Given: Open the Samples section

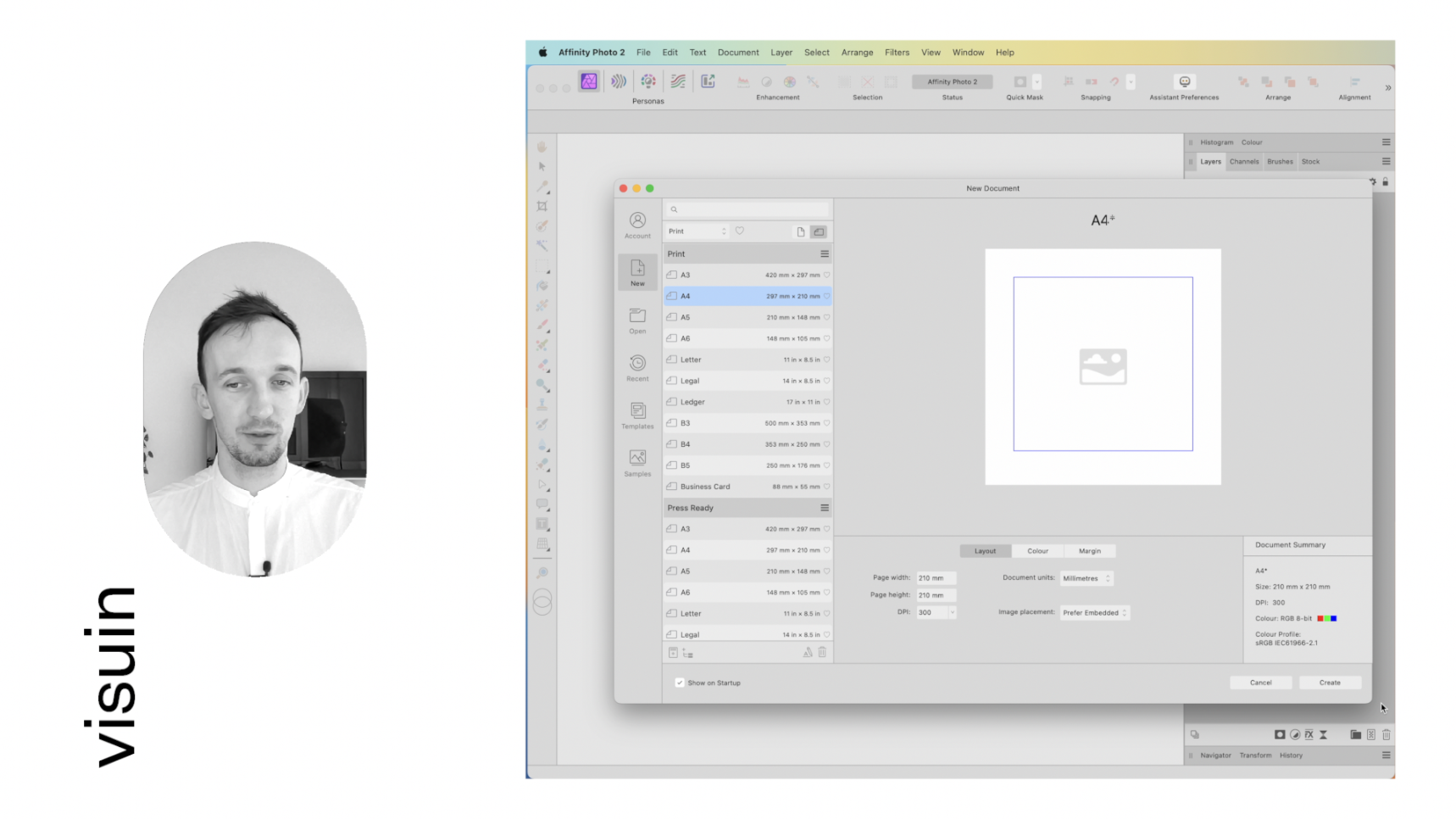Looking at the screenshot, I should coord(637,462).
